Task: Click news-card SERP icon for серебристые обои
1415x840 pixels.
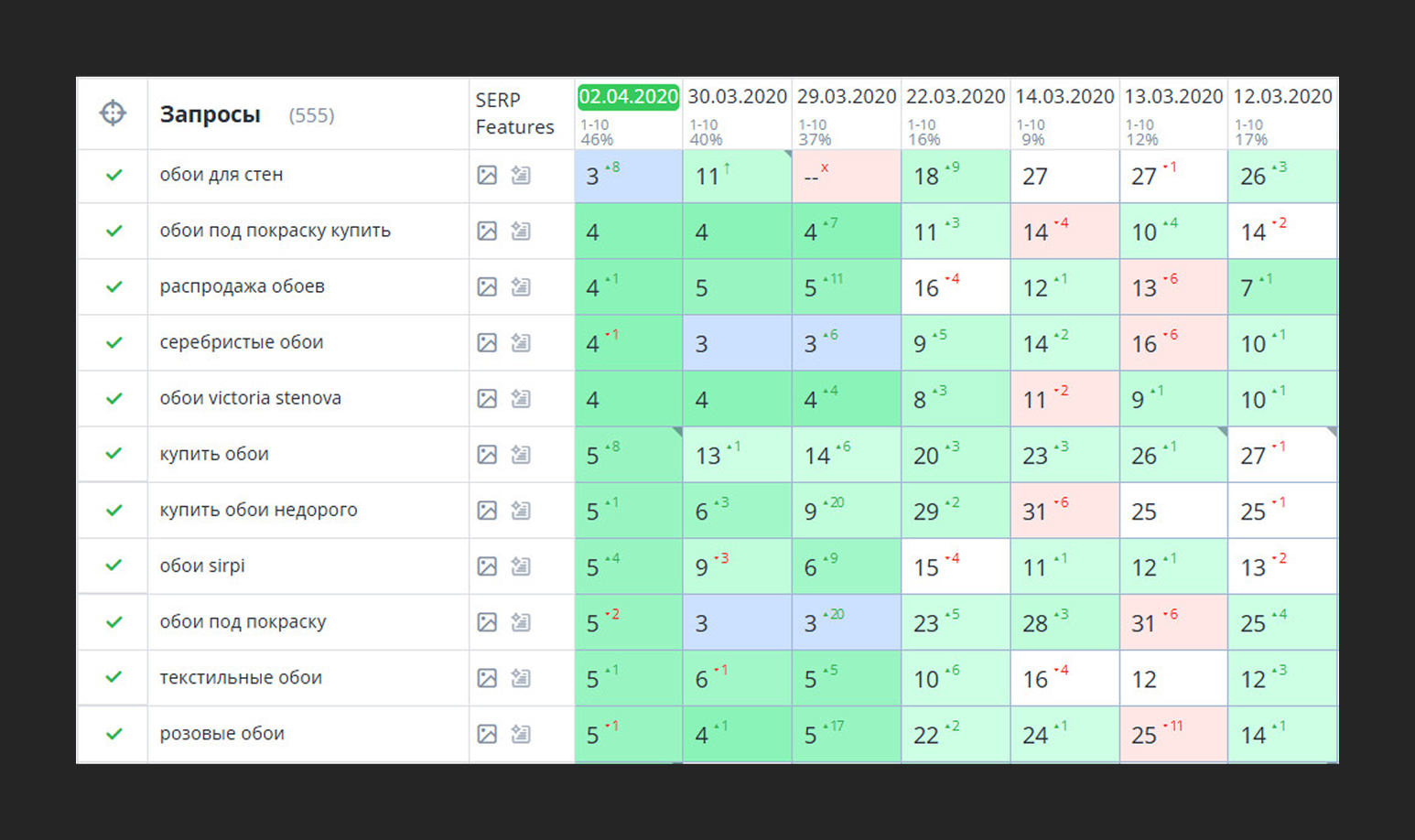Action: [521, 342]
